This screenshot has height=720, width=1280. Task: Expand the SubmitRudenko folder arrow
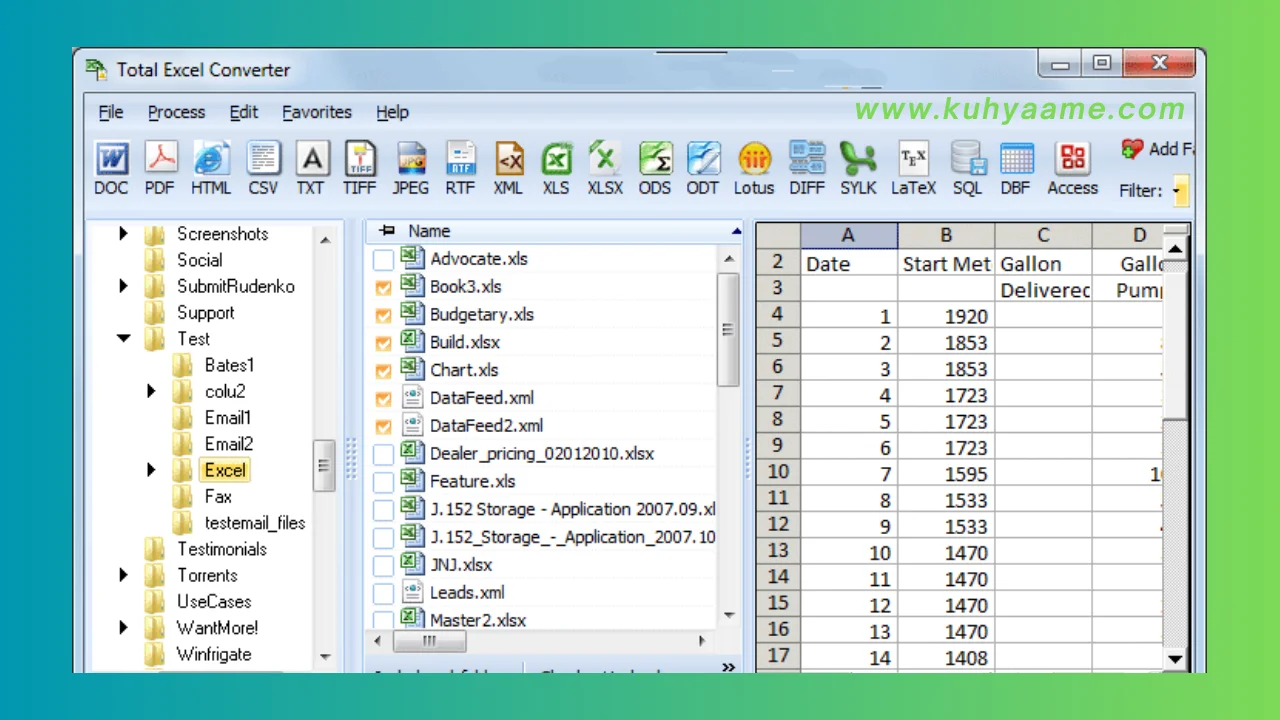pyautogui.click(x=123, y=286)
